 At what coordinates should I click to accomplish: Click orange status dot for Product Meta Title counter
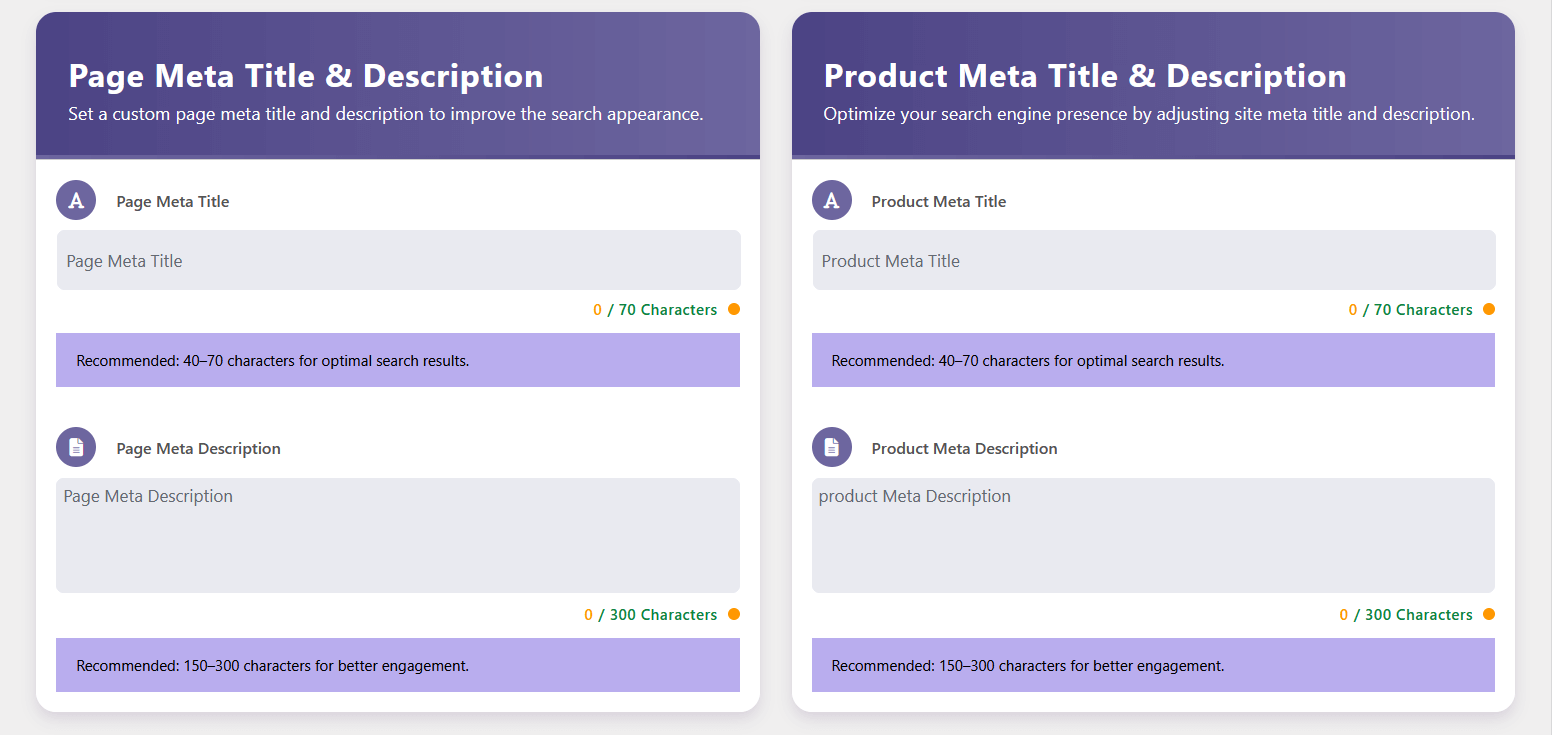[1489, 309]
